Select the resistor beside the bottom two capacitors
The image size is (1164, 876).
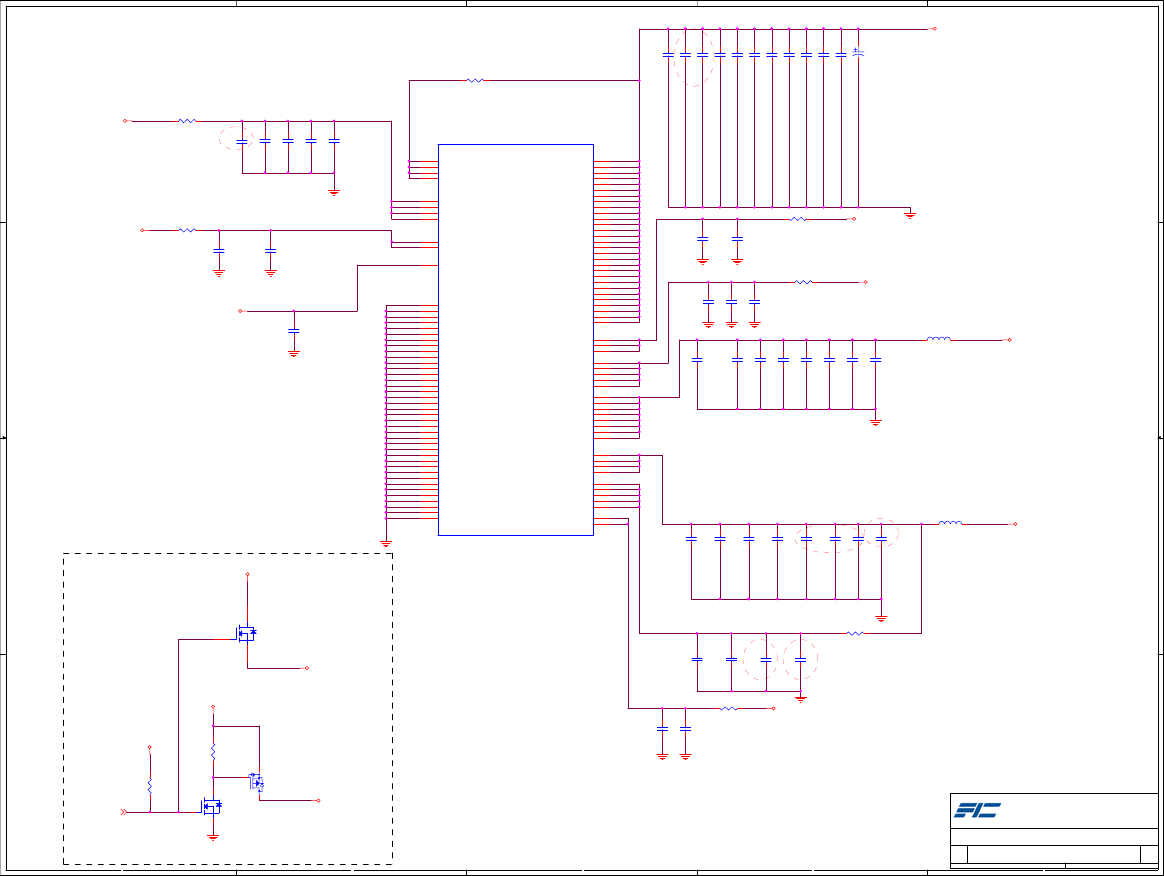point(729,708)
